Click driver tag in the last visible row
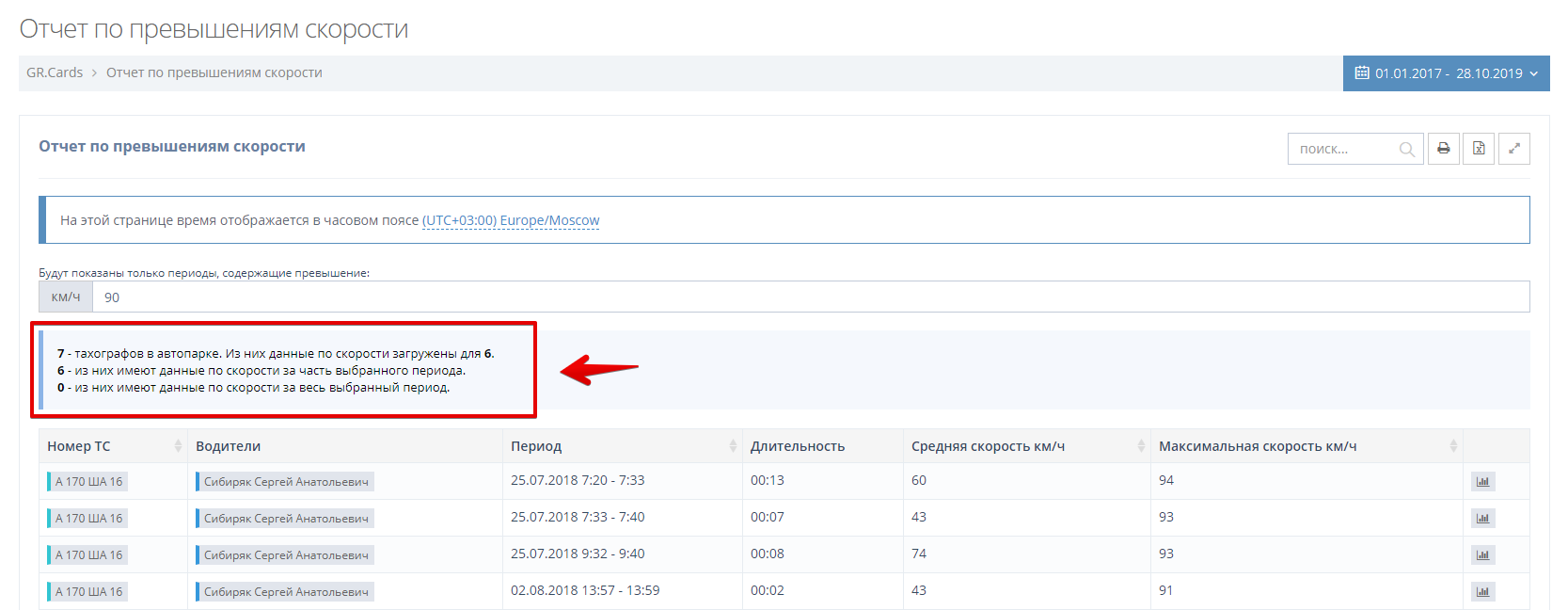 [x=286, y=592]
